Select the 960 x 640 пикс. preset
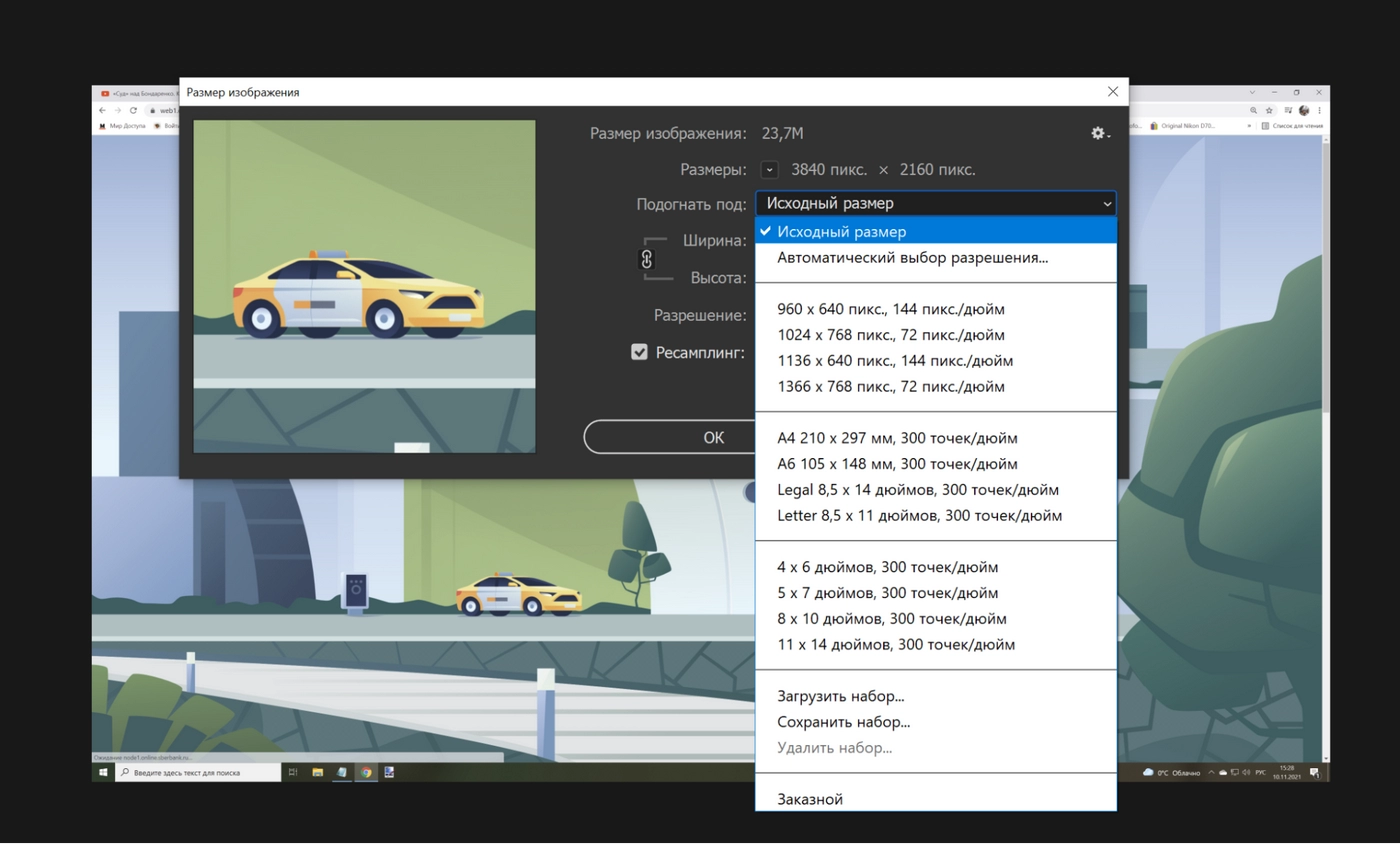The image size is (1400, 844). [935, 309]
